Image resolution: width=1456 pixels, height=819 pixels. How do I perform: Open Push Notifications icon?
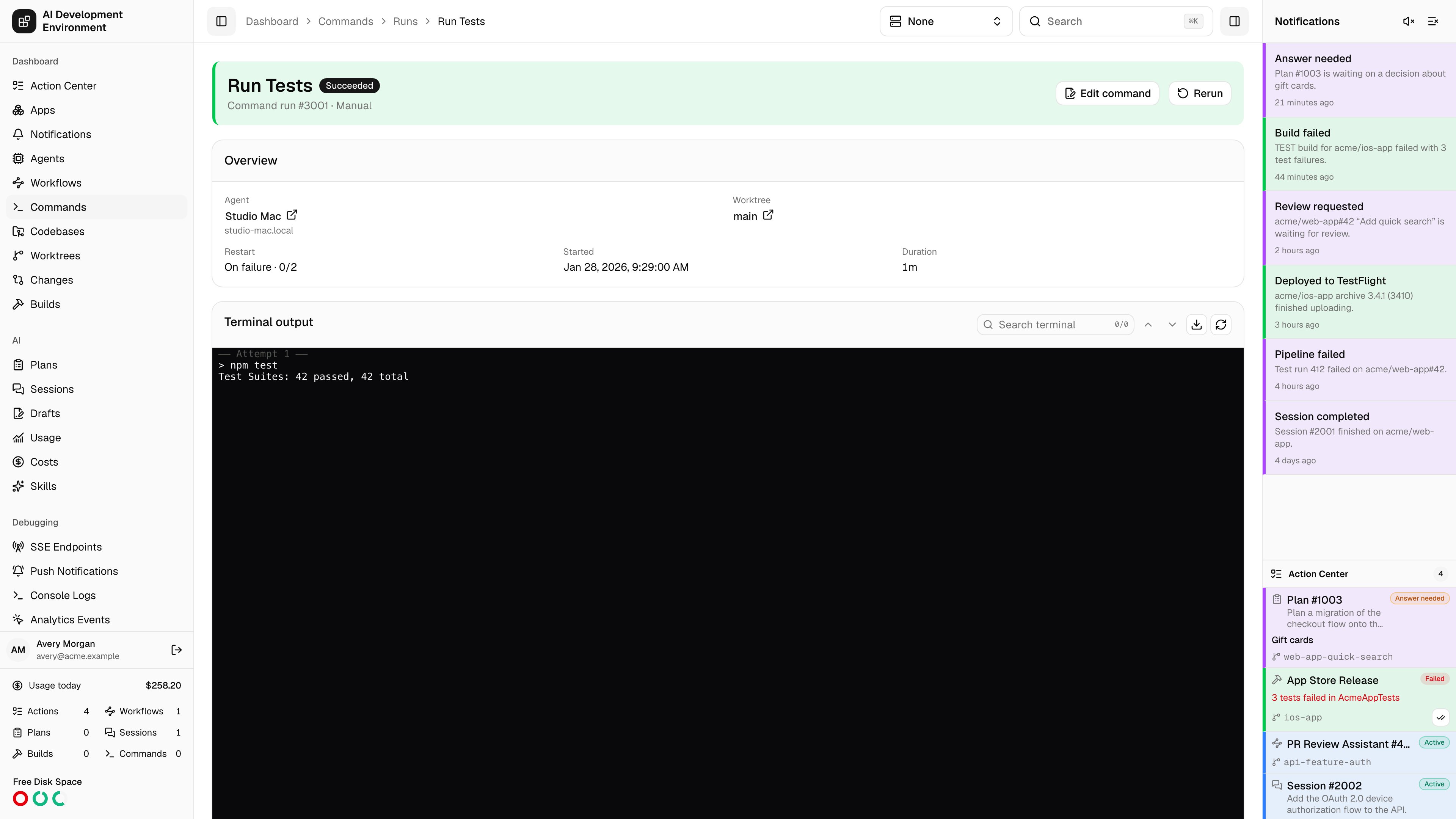18,571
